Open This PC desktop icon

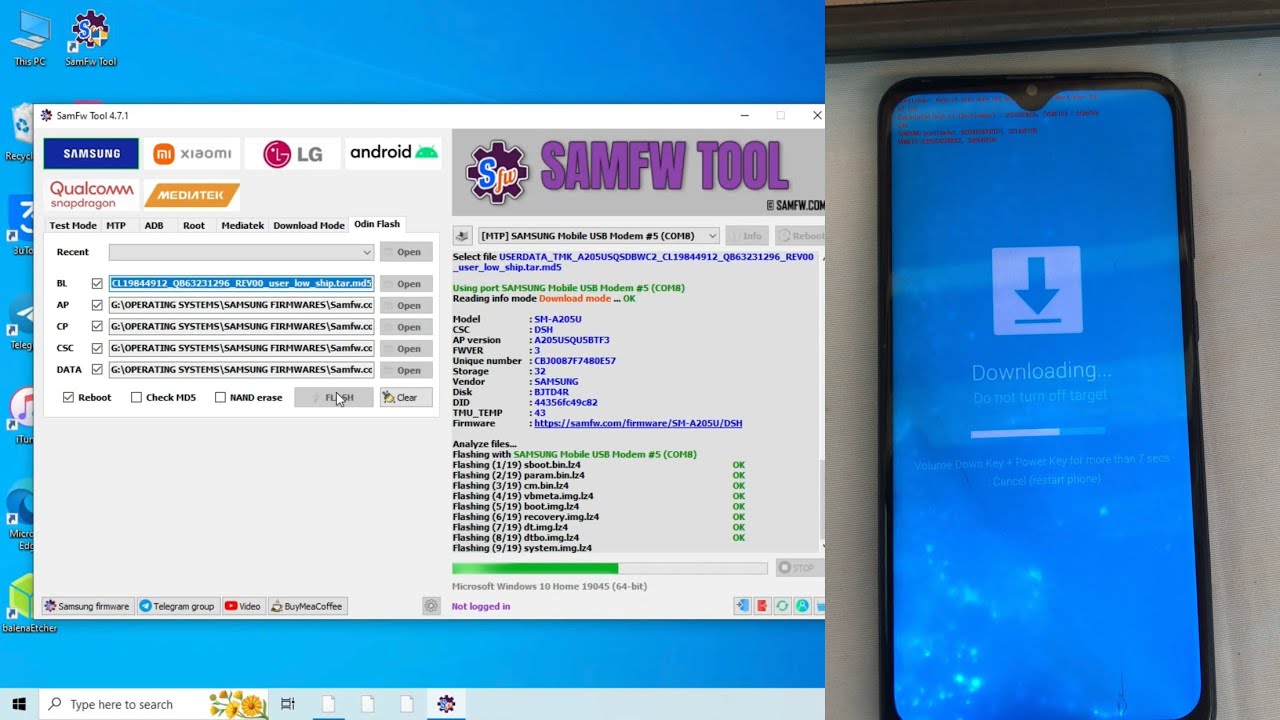30,40
